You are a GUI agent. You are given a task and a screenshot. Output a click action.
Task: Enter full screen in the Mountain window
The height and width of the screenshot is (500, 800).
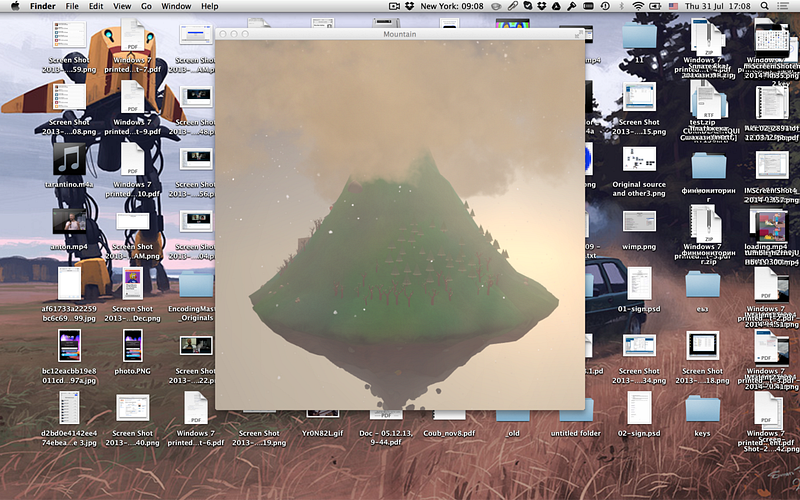tap(579, 34)
